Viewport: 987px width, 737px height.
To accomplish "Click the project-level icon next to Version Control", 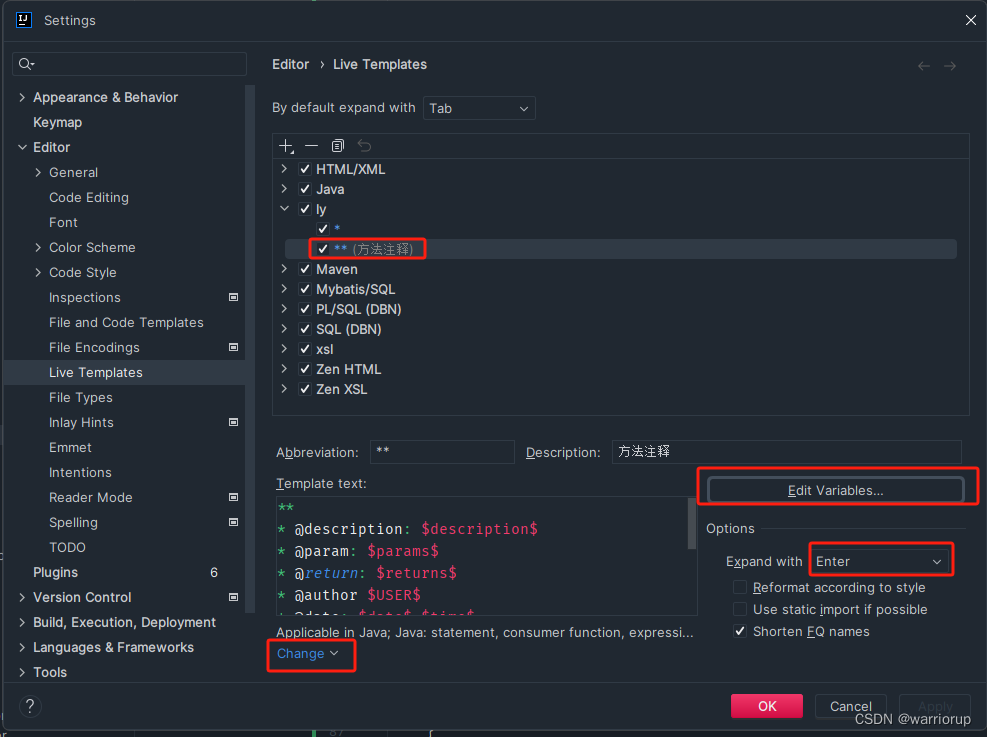I will coord(234,597).
